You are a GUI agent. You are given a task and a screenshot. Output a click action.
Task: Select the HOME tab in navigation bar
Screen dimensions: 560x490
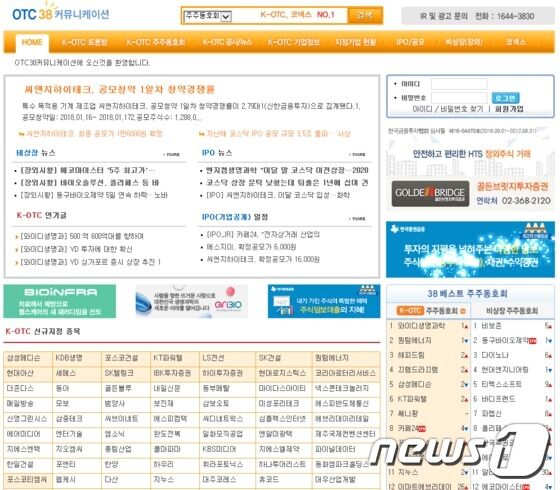(x=32, y=42)
